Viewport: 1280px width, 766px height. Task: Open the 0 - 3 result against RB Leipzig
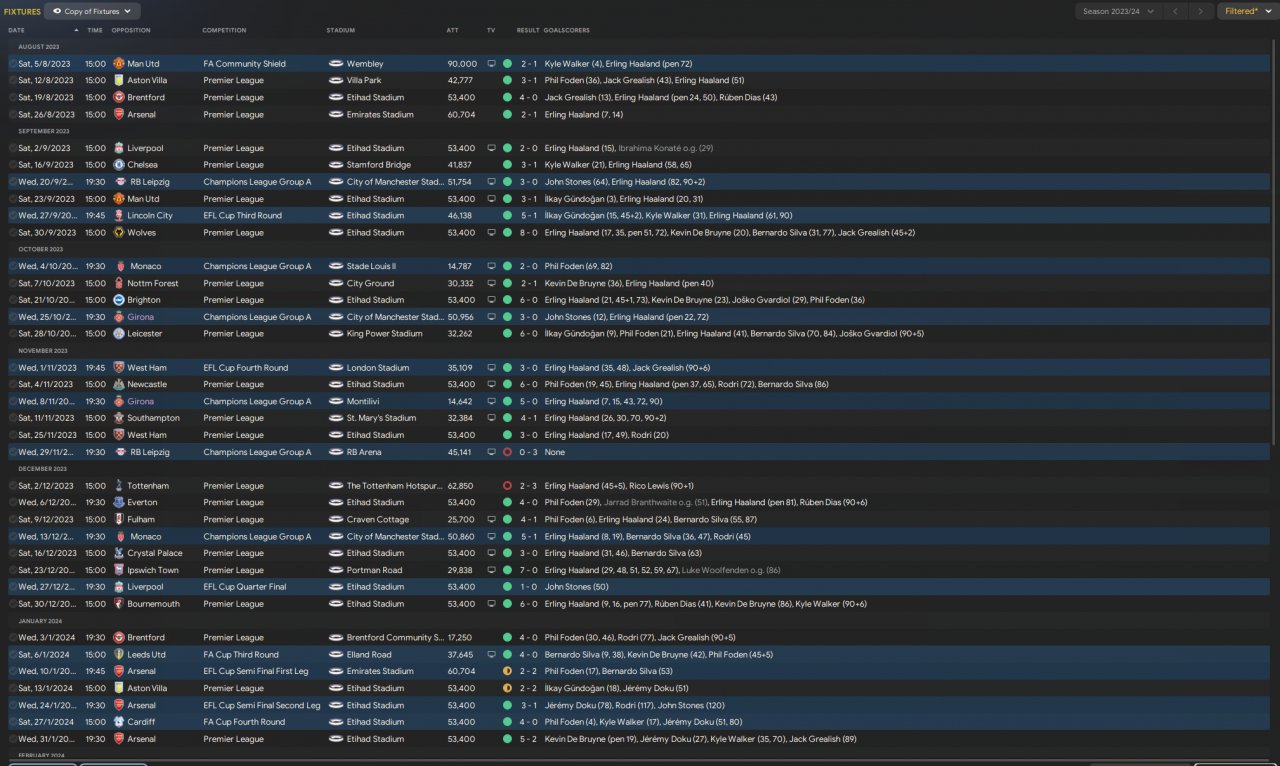(x=528, y=452)
